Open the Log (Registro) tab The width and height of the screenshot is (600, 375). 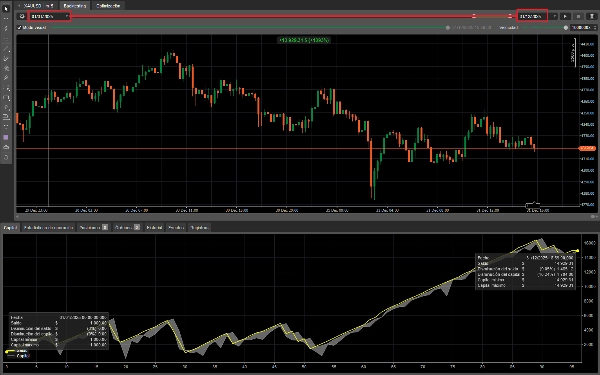[x=199, y=227]
